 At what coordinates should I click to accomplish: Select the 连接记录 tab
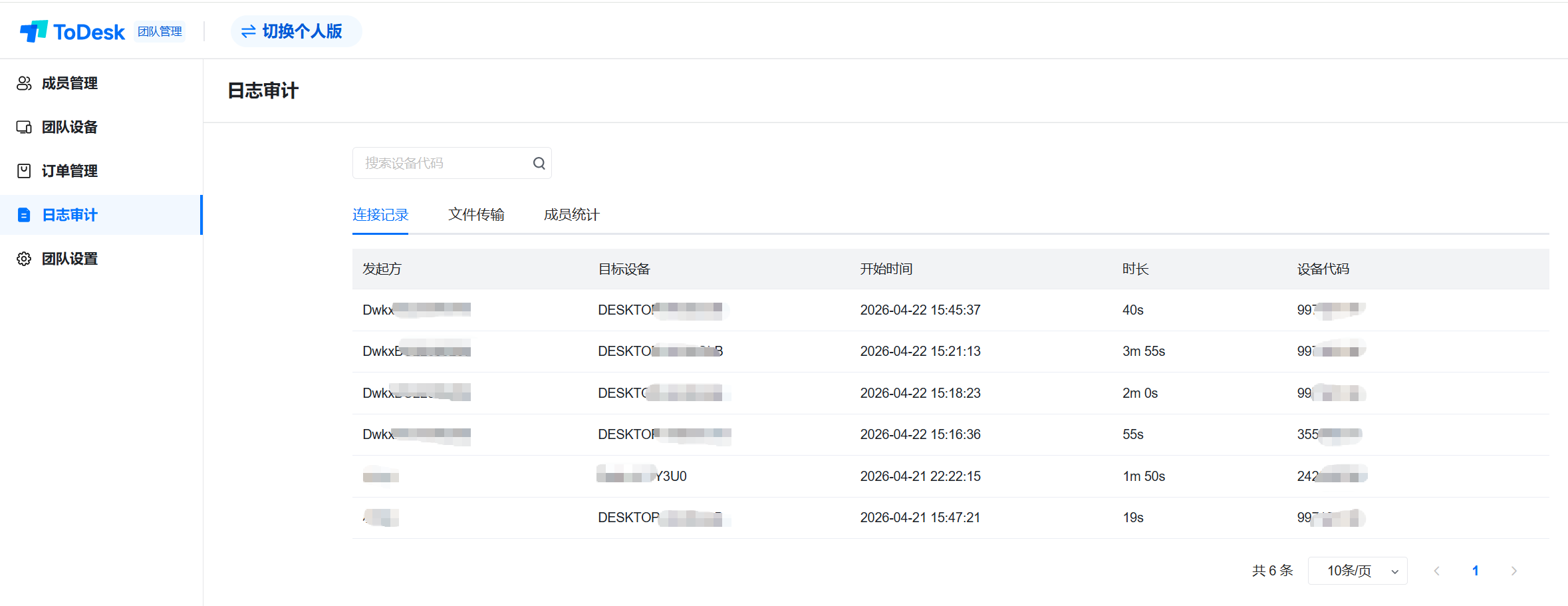tap(380, 215)
